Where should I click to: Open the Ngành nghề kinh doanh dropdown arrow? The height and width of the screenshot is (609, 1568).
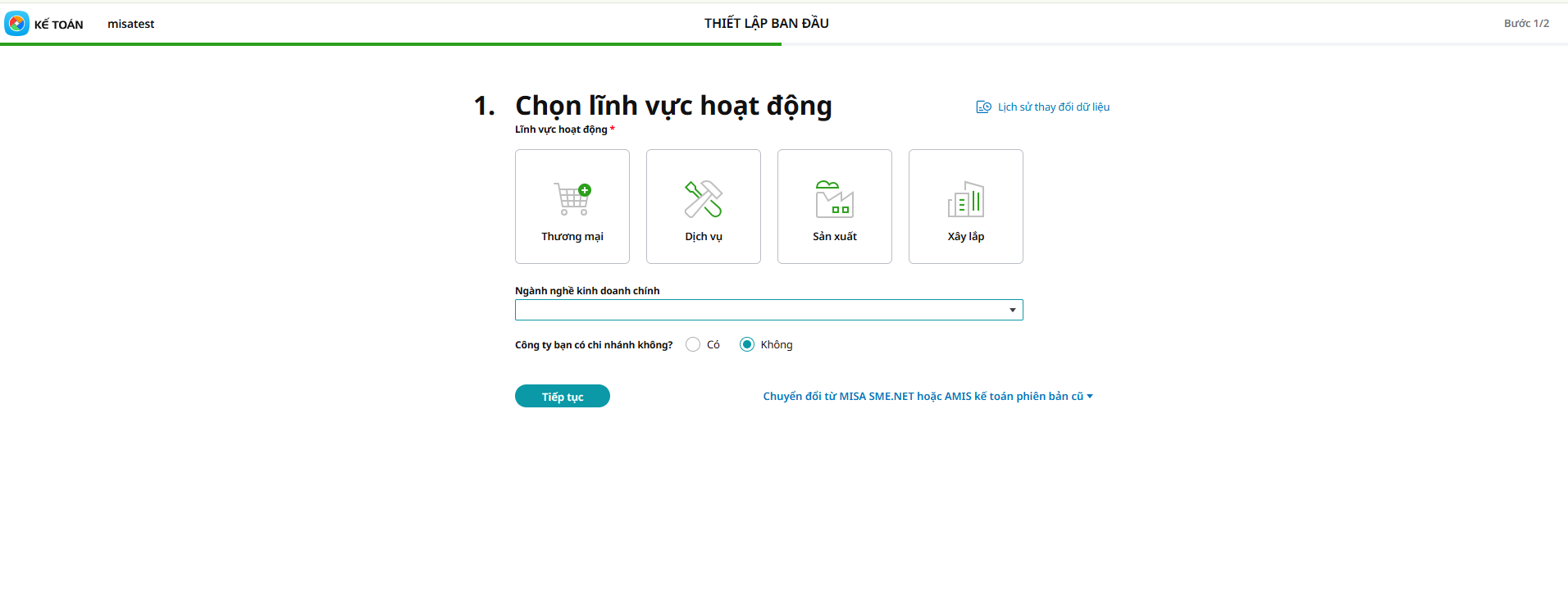point(1013,310)
